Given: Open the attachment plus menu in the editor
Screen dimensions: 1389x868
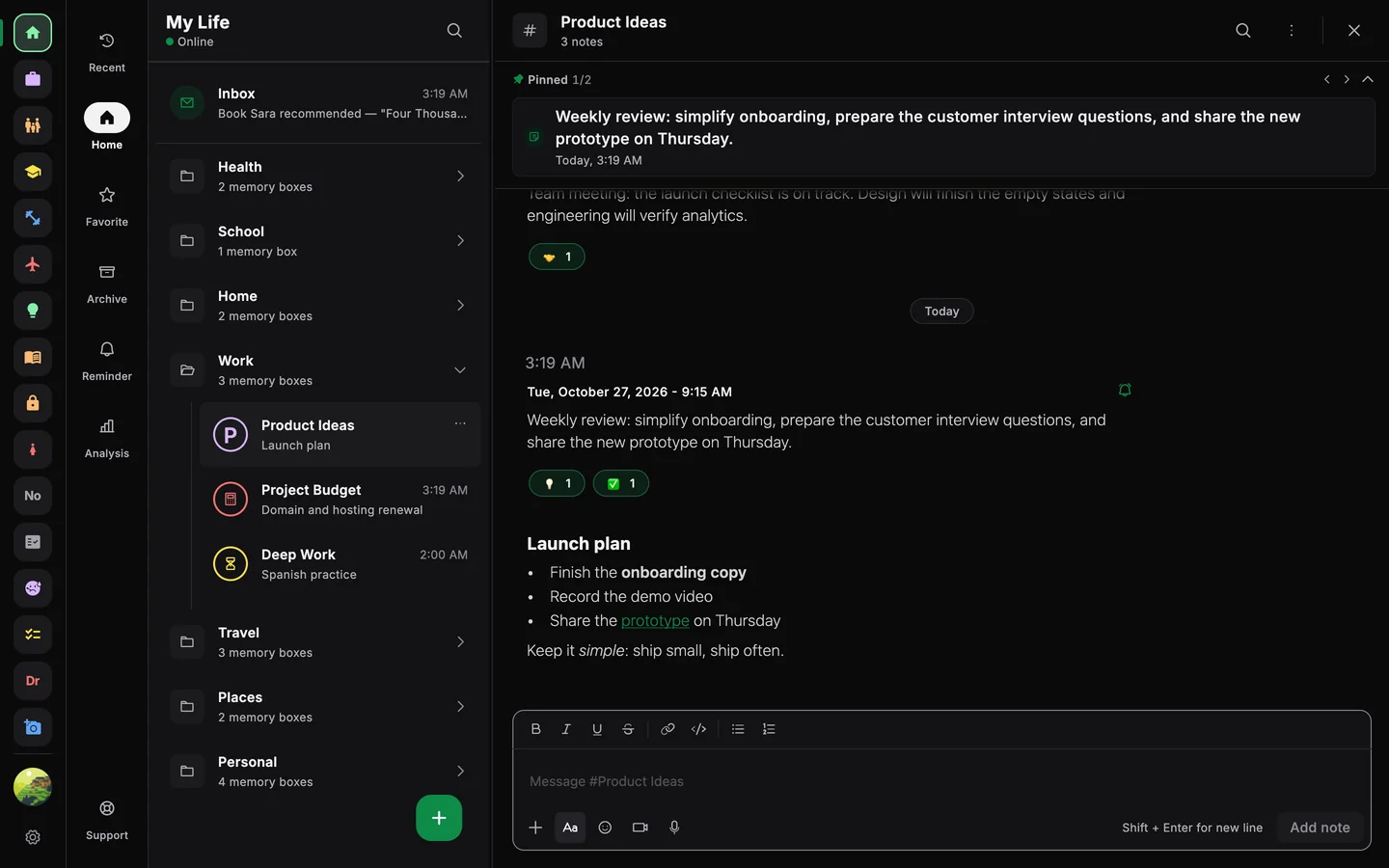Looking at the screenshot, I should 535,827.
